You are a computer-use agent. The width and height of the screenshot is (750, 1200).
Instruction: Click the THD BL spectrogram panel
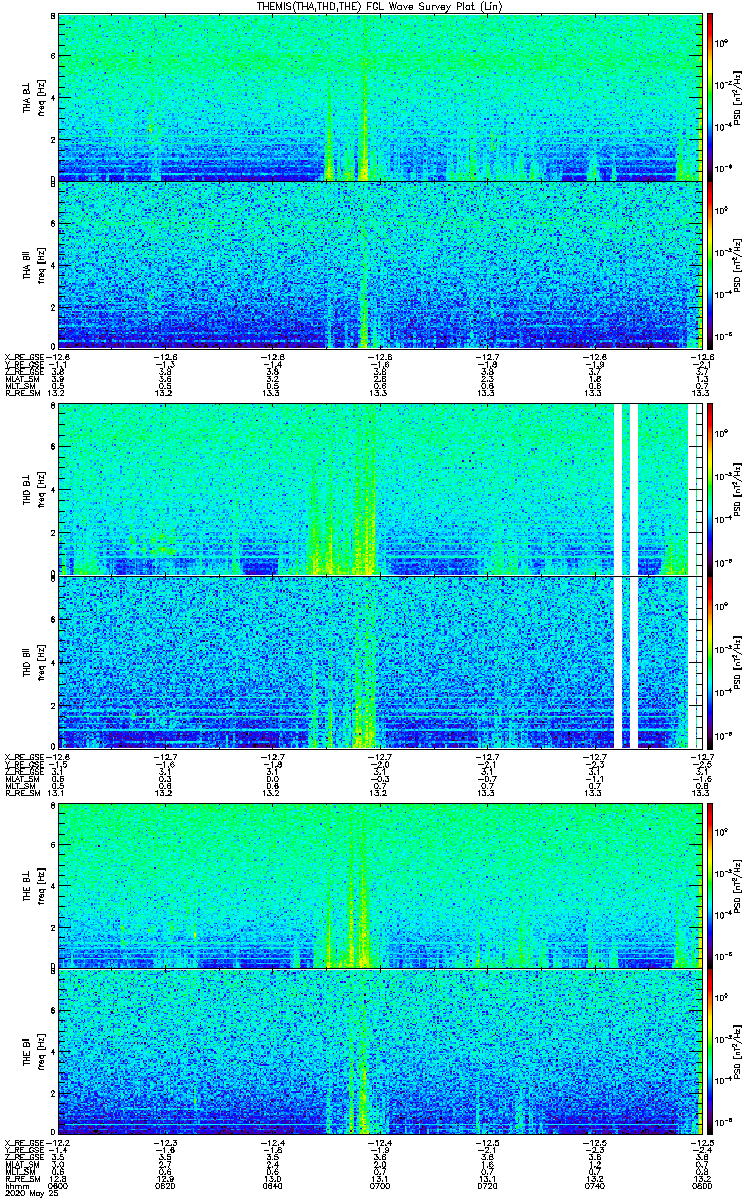point(379,490)
